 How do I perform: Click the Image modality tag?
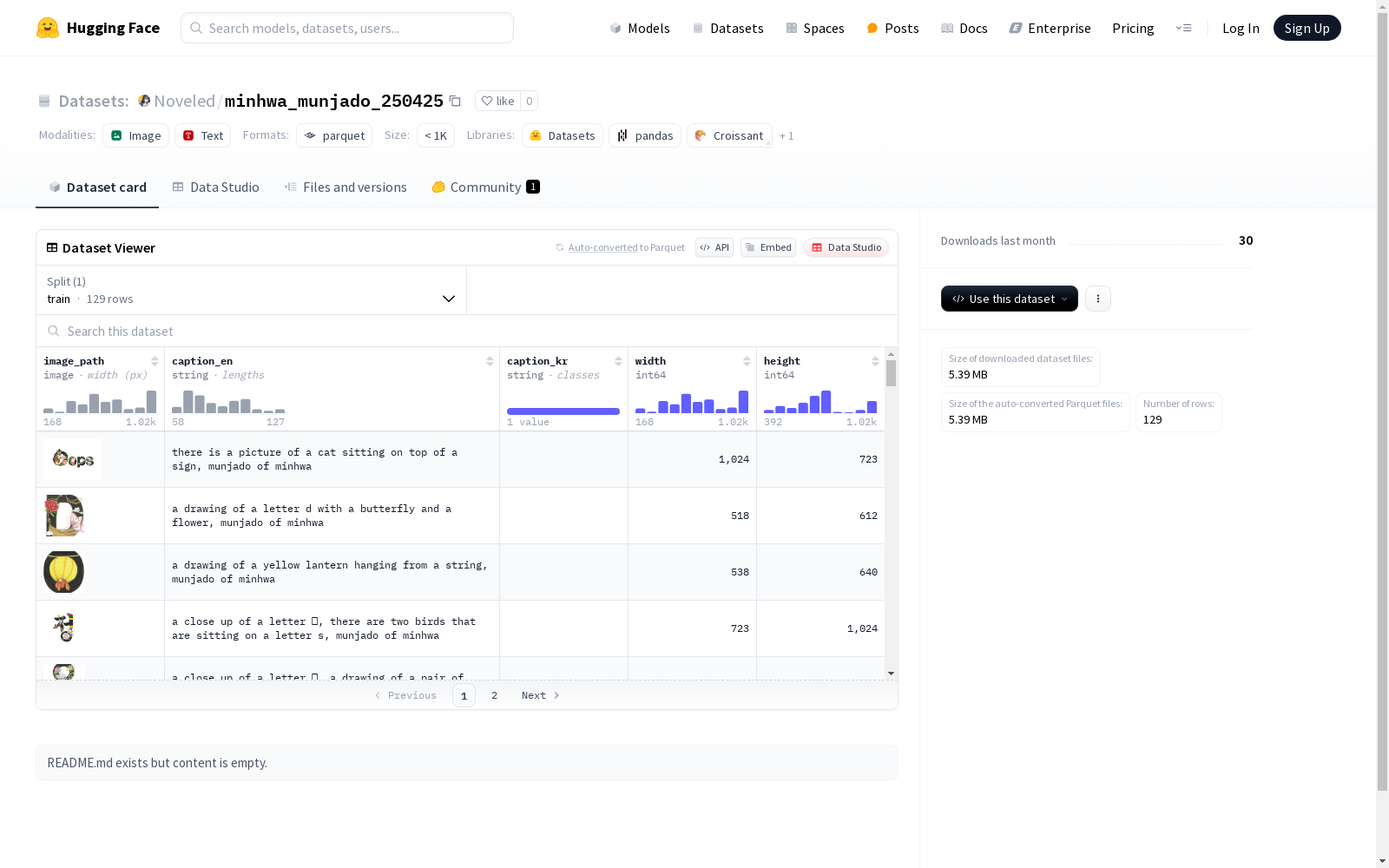[136, 135]
